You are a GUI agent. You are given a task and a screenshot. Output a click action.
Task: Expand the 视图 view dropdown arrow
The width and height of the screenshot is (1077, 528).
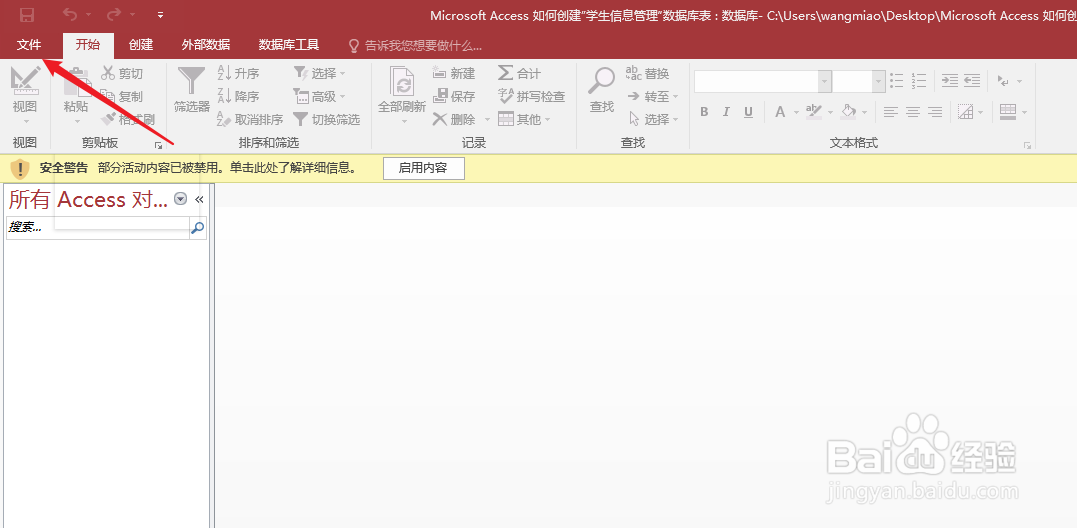tap(25, 121)
